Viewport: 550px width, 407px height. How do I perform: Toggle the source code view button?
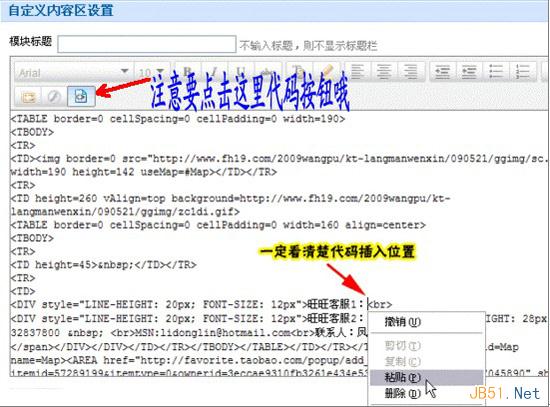click(81, 96)
